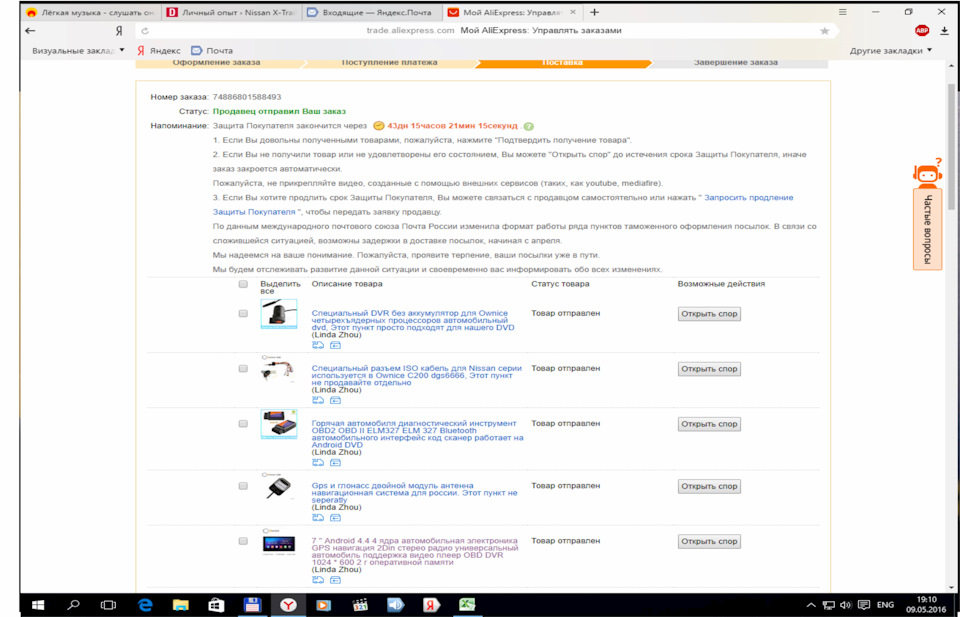Click the Adblock Plus extension icon
960x617 pixels.
(x=921, y=31)
